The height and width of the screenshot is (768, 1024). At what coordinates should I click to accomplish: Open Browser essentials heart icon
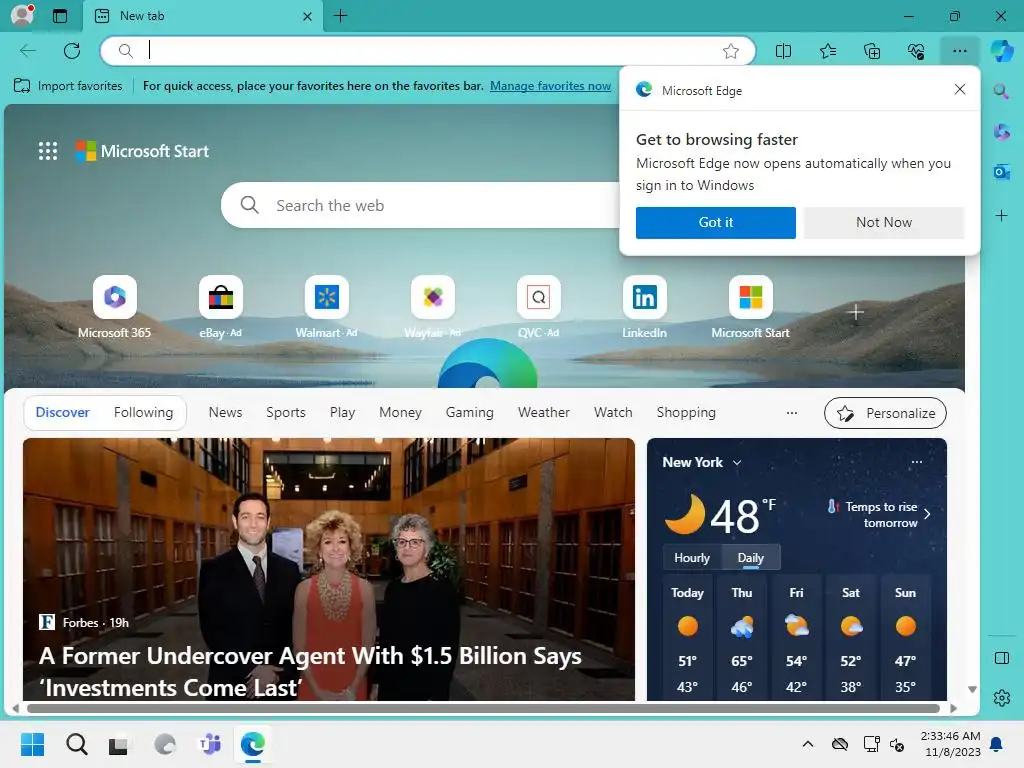tap(916, 51)
